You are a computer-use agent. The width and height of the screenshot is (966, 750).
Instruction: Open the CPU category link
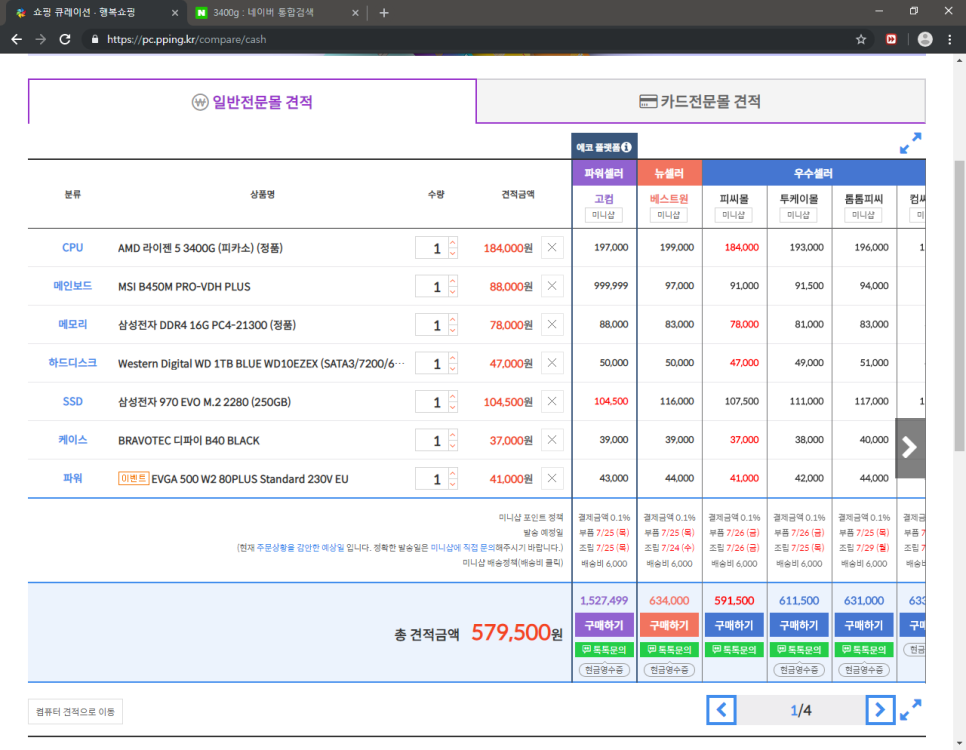73,248
